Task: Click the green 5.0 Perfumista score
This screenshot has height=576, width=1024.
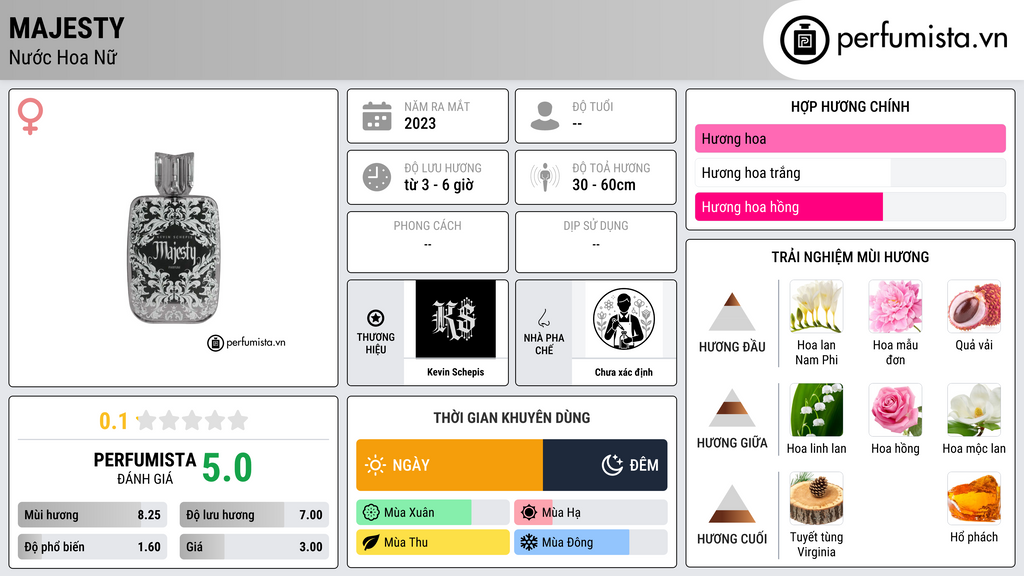Action: tap(227, 468)
